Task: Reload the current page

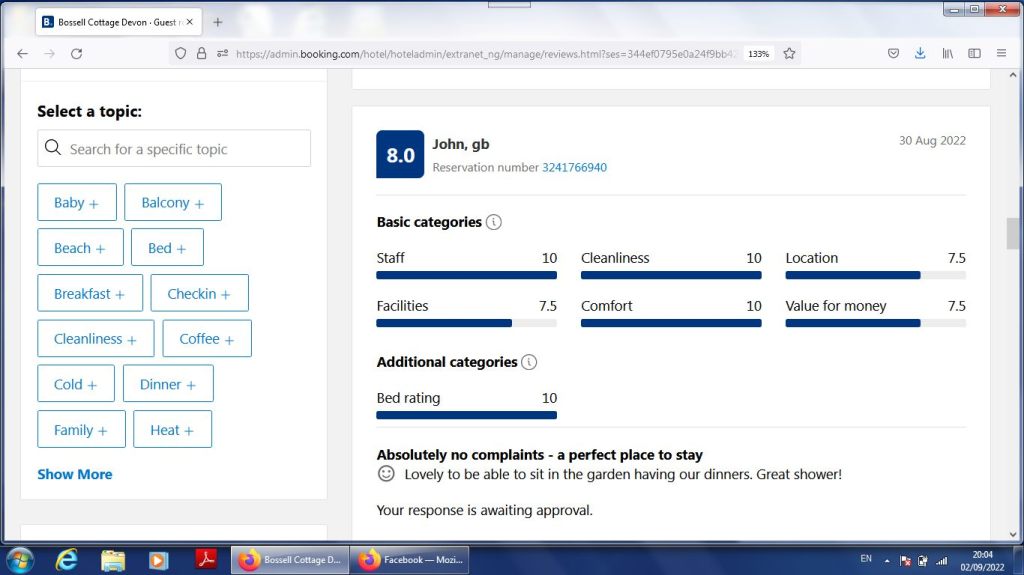Action: [x=76, y=54]
